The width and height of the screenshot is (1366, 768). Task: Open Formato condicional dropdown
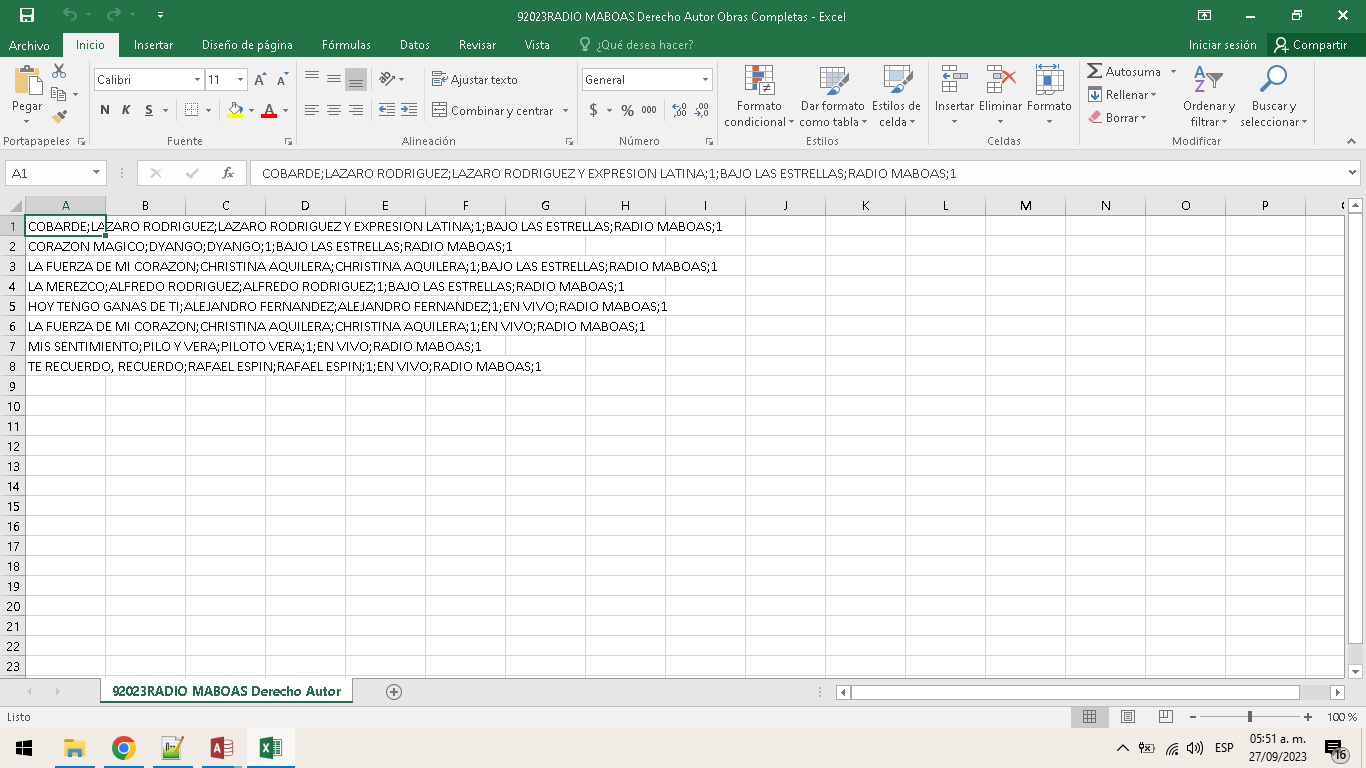coord(759,96)
